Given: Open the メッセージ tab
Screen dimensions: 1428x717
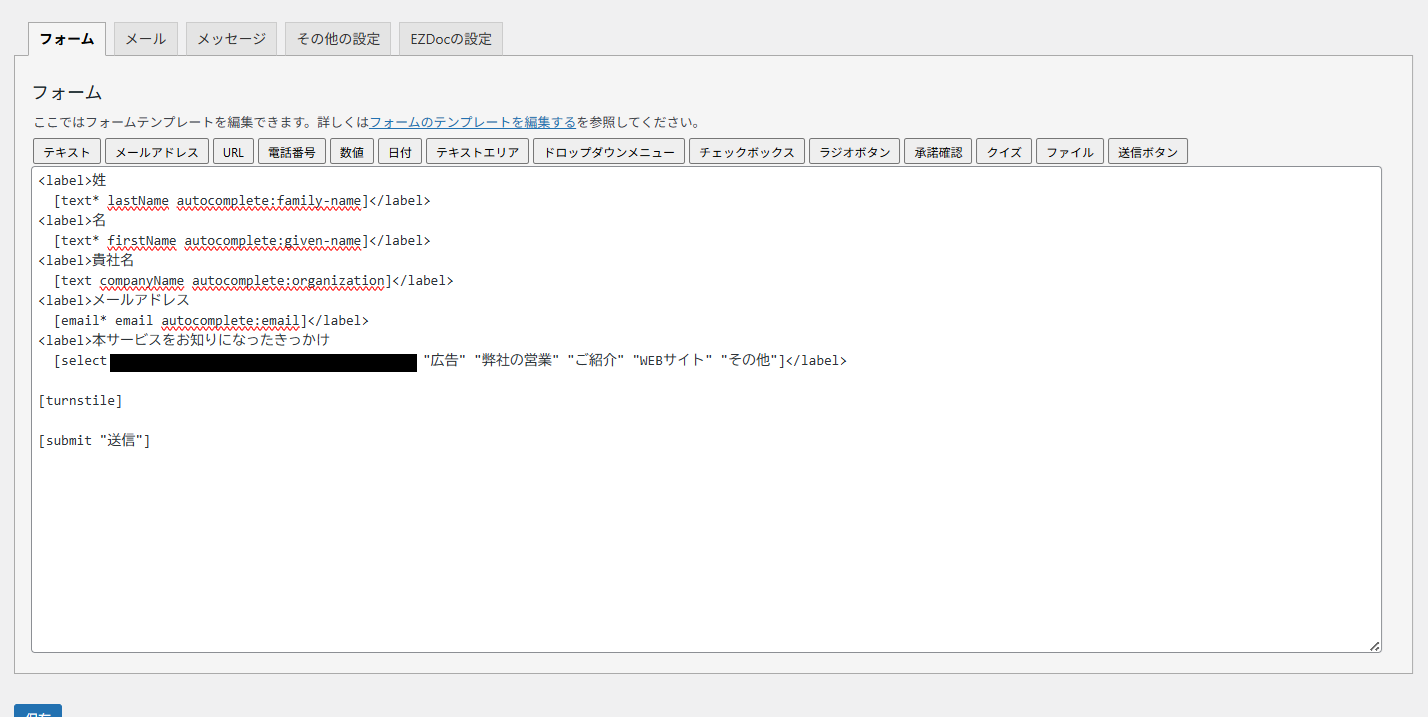Looking at the screenshot, I should (x=231, y=39).
